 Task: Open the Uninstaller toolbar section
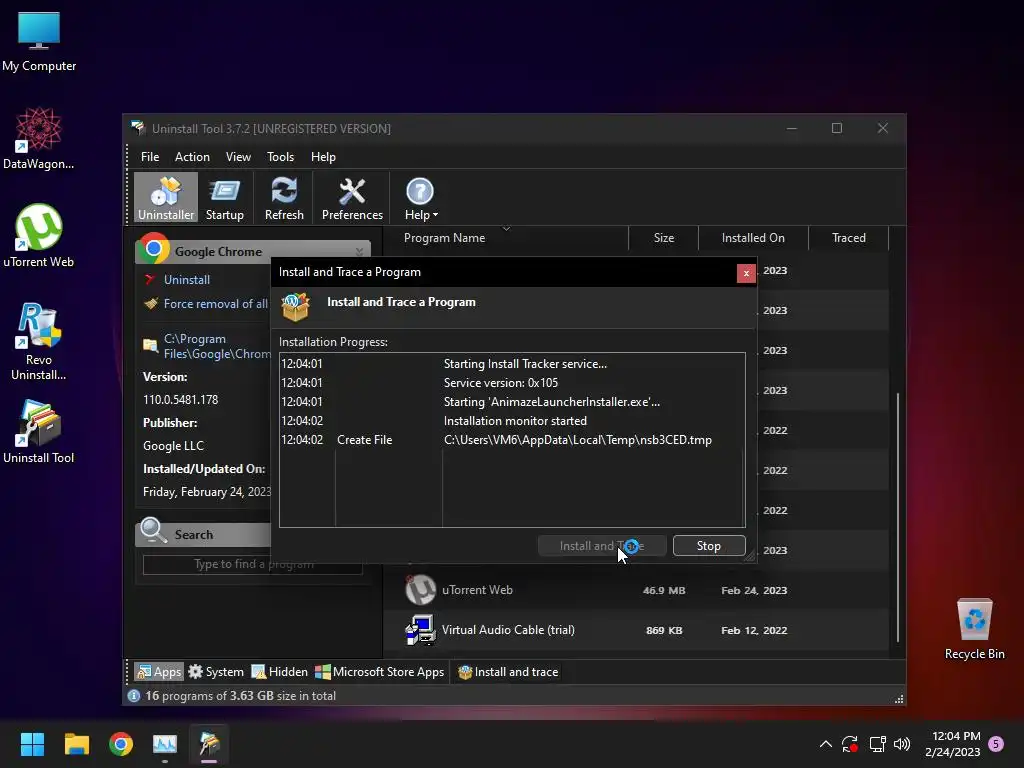coord(166,198)
